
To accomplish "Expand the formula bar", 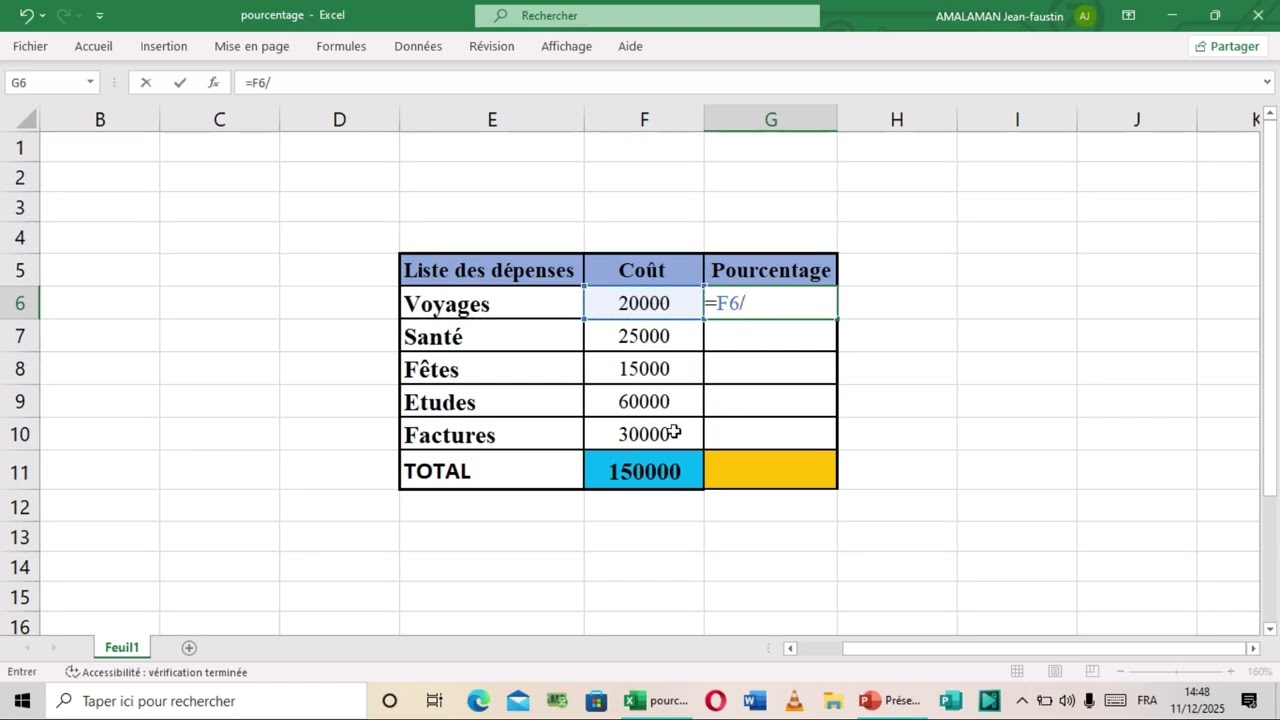I will click(x=1268, y=83).
